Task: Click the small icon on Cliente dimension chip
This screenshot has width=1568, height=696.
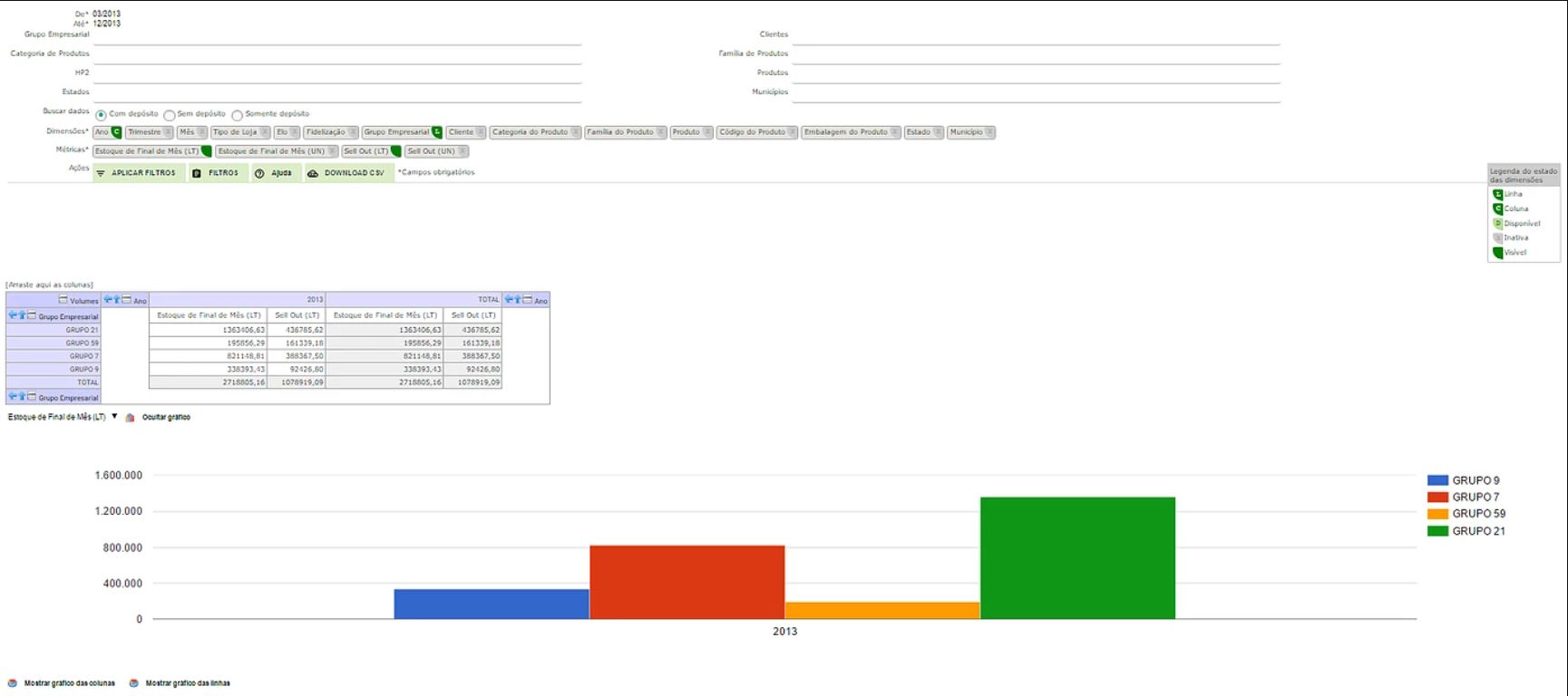Action: (x=481, y=132)
